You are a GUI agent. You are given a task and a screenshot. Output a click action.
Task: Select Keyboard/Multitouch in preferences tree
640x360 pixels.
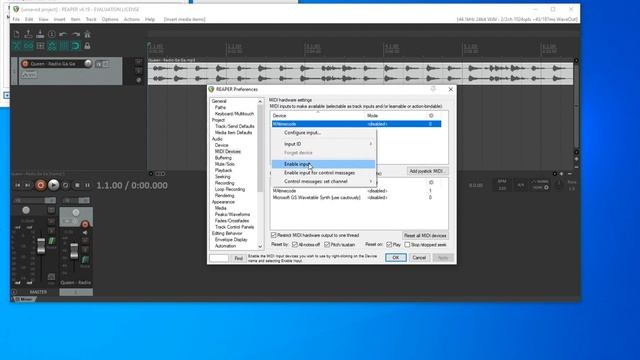[x=234, y=113]
